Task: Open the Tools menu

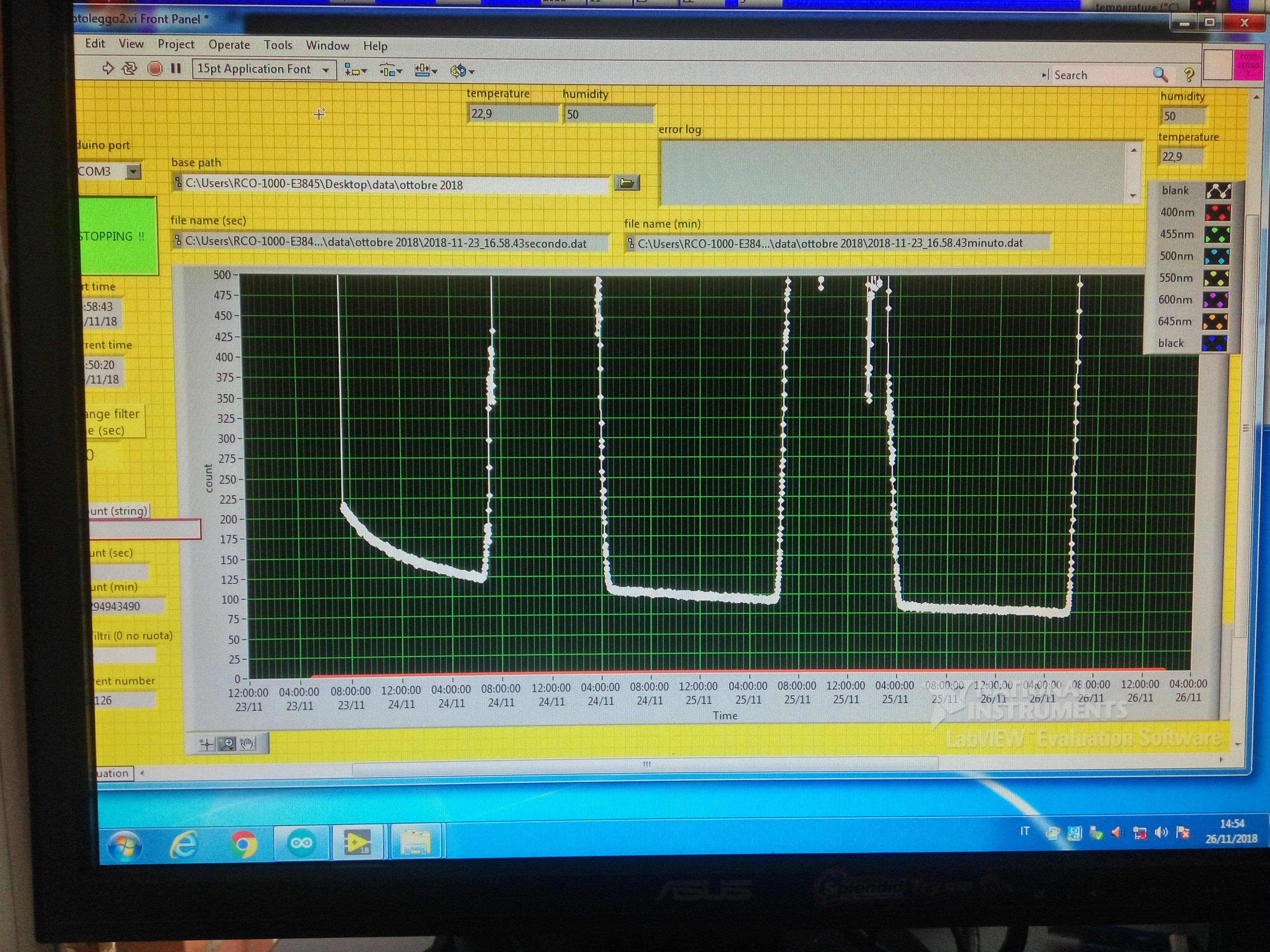Action: 278,45
